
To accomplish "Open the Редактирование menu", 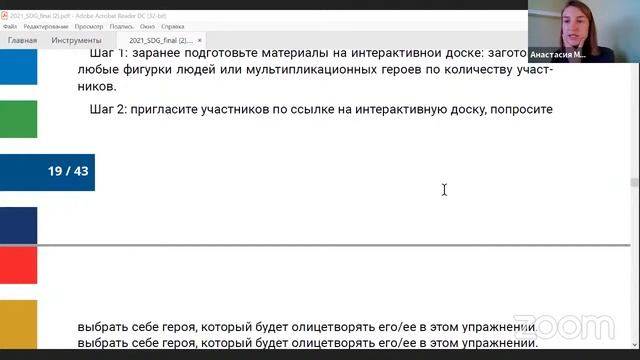I will pos(46,27).
